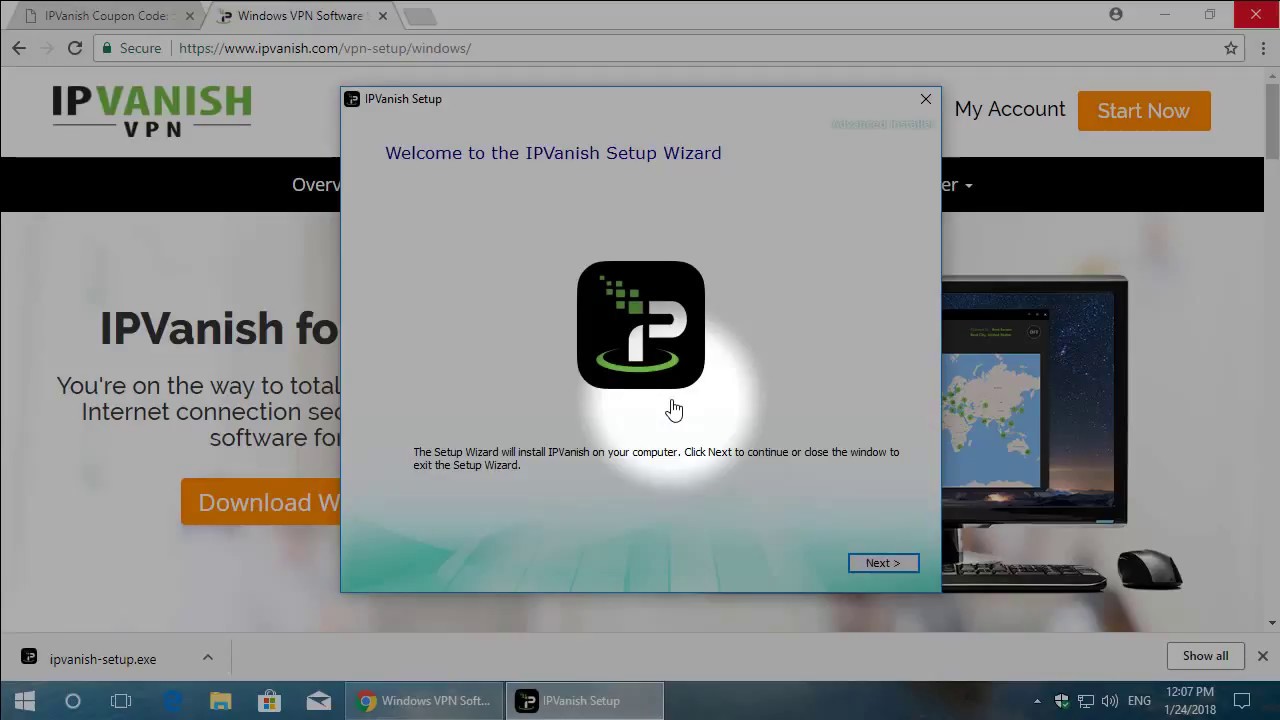
Task: Show hidden system tray icons
Action: pyautogui.click(x=1037, y=701)
